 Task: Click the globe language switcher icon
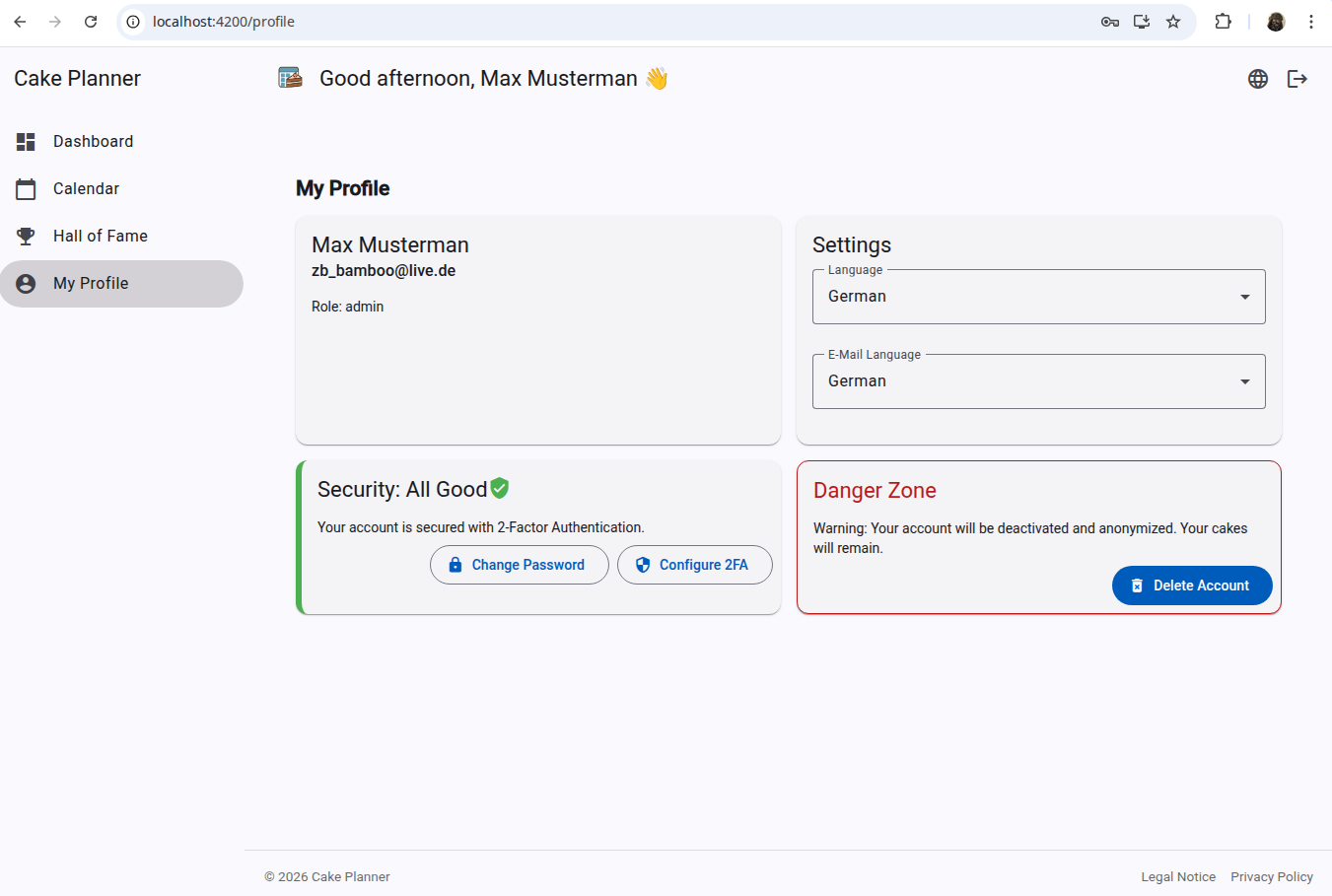[x=1257, y=79]
